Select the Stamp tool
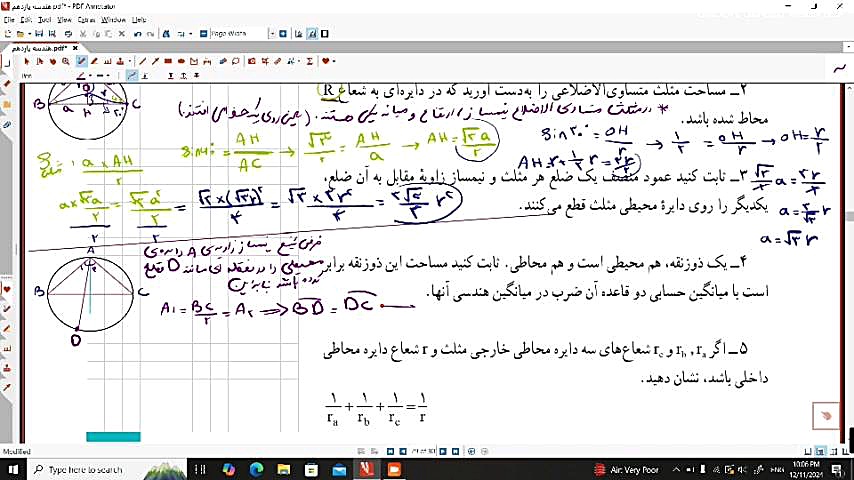 pos(120,61)
